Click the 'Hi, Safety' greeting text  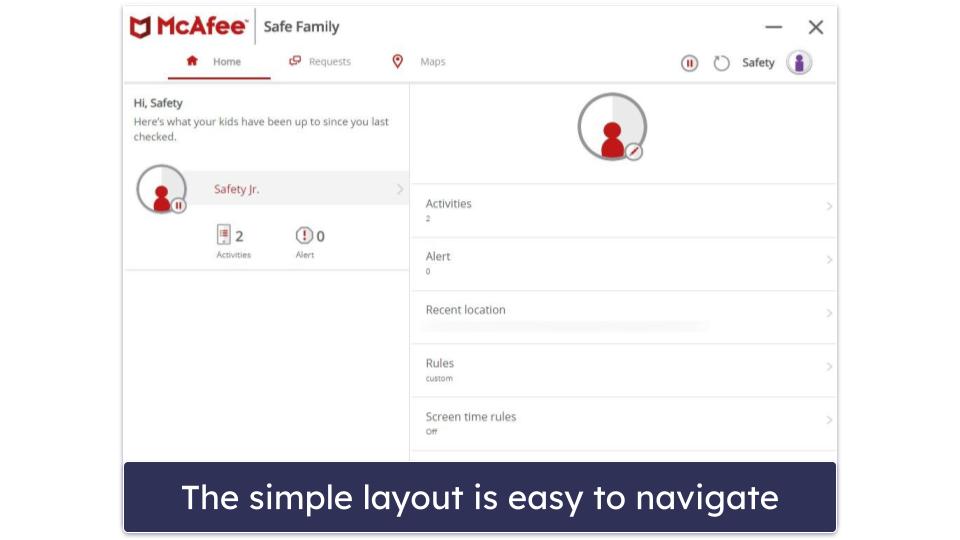[x=158, y=103]
